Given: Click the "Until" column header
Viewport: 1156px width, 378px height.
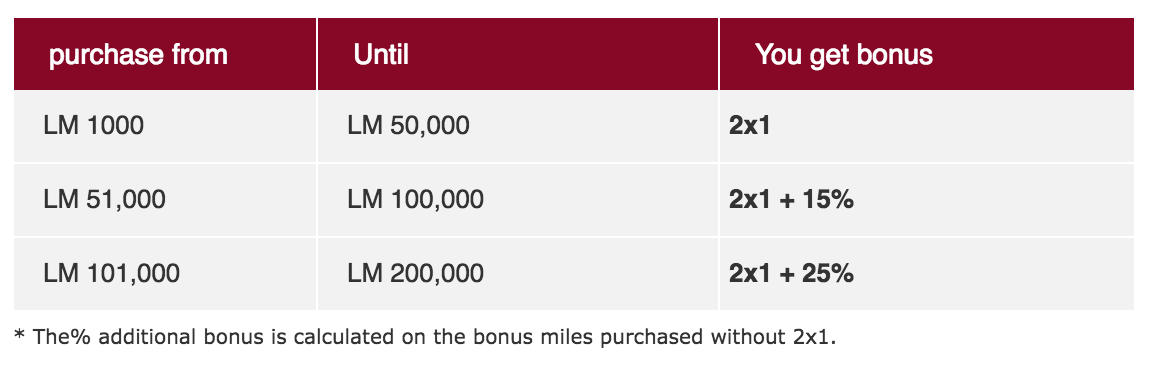Looking at the screenshot, I should [x=518, y=55].
